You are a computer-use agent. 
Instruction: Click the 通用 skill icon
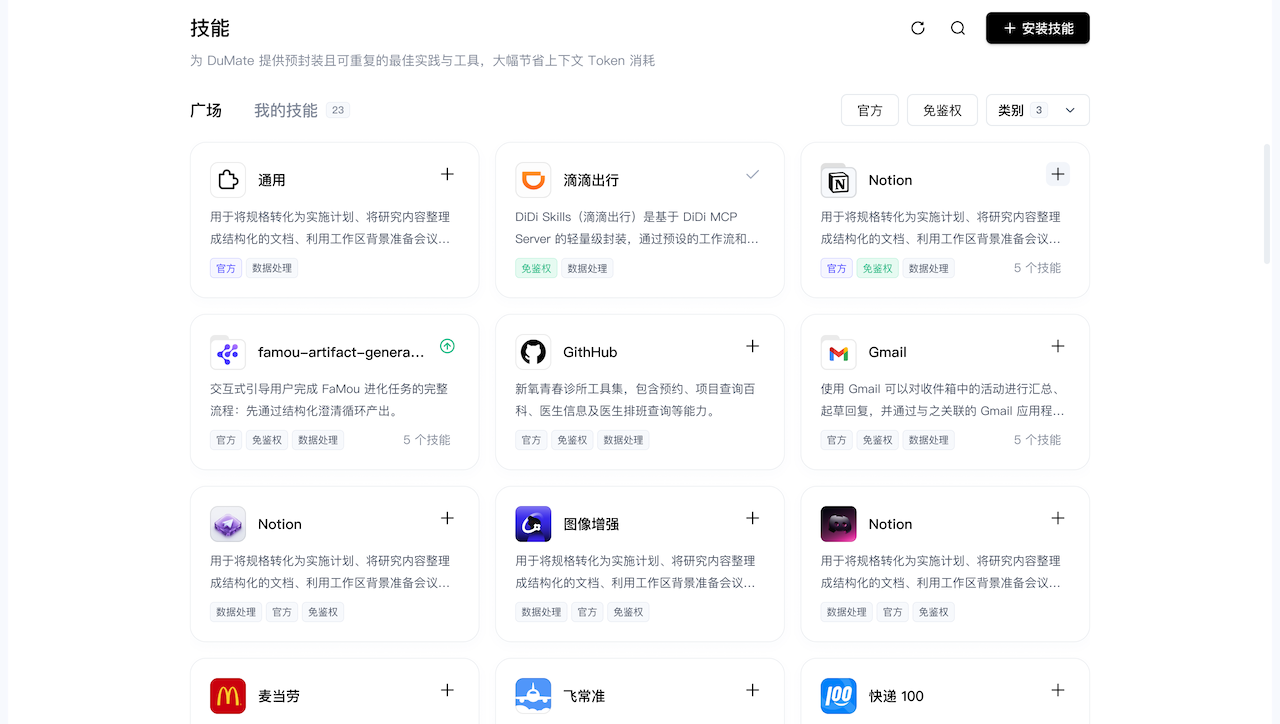pos(228,180)
